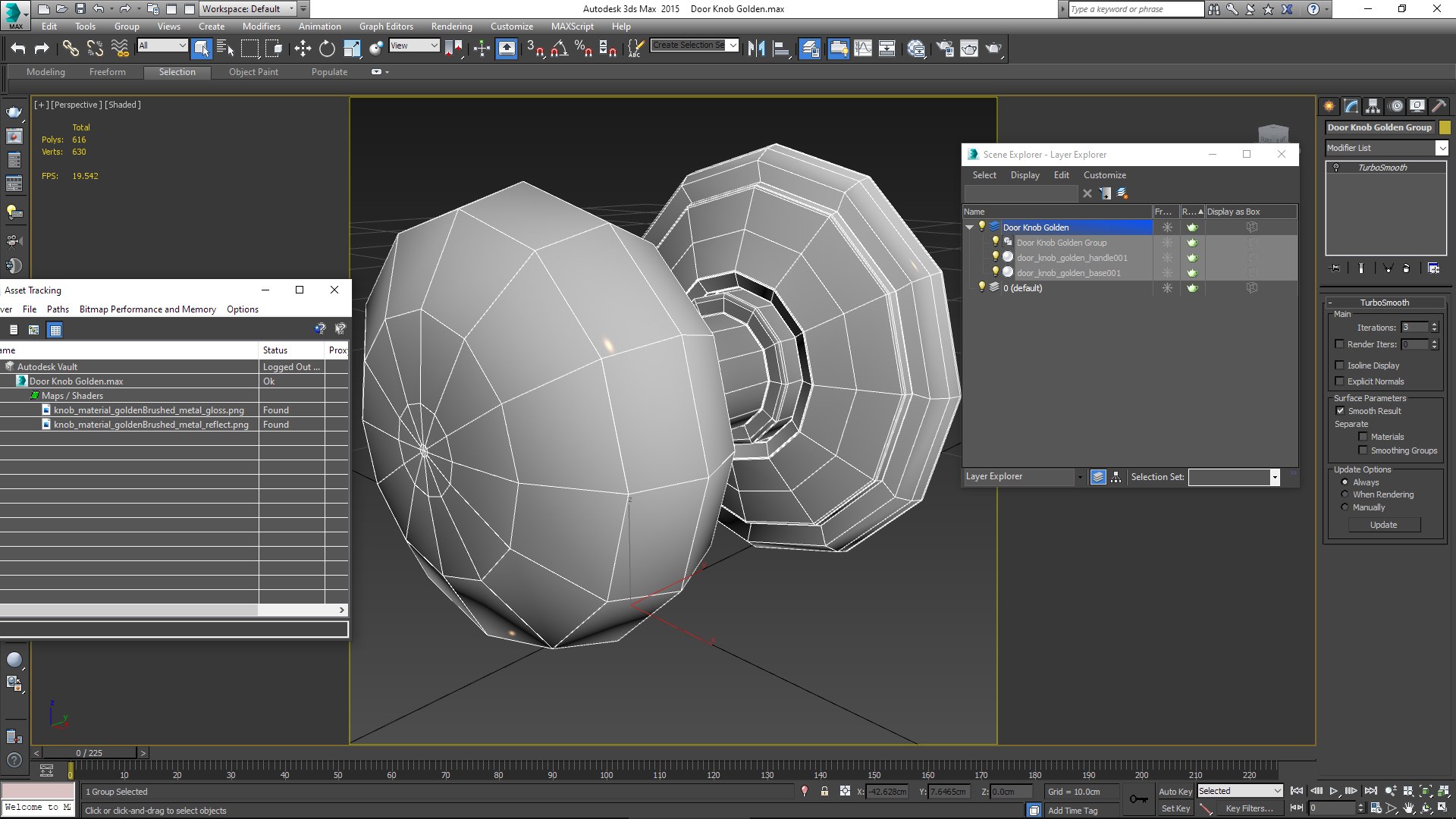The height and width of the screenshot is (819, 1456).
Task: Click the Undo arrow icon
Action: click(x=18, y=49)
